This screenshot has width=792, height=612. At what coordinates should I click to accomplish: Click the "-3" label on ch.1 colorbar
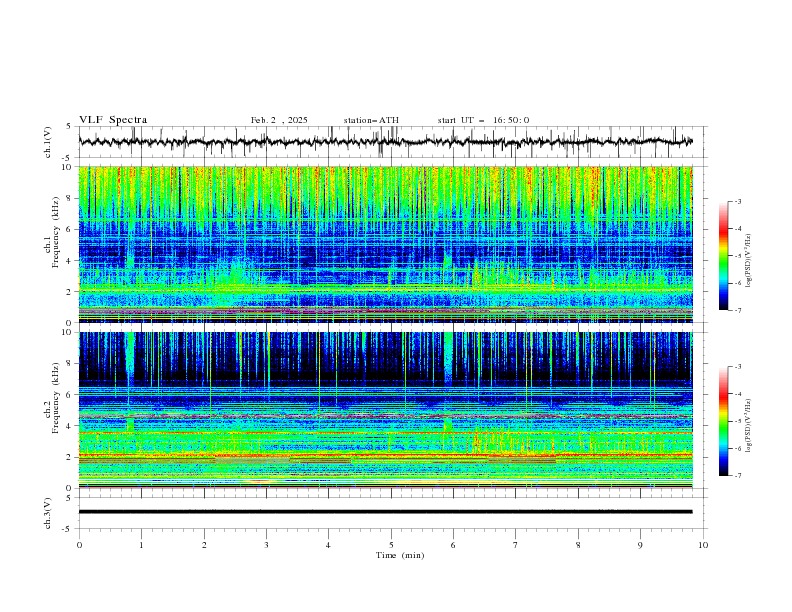(x=738, y=201)
